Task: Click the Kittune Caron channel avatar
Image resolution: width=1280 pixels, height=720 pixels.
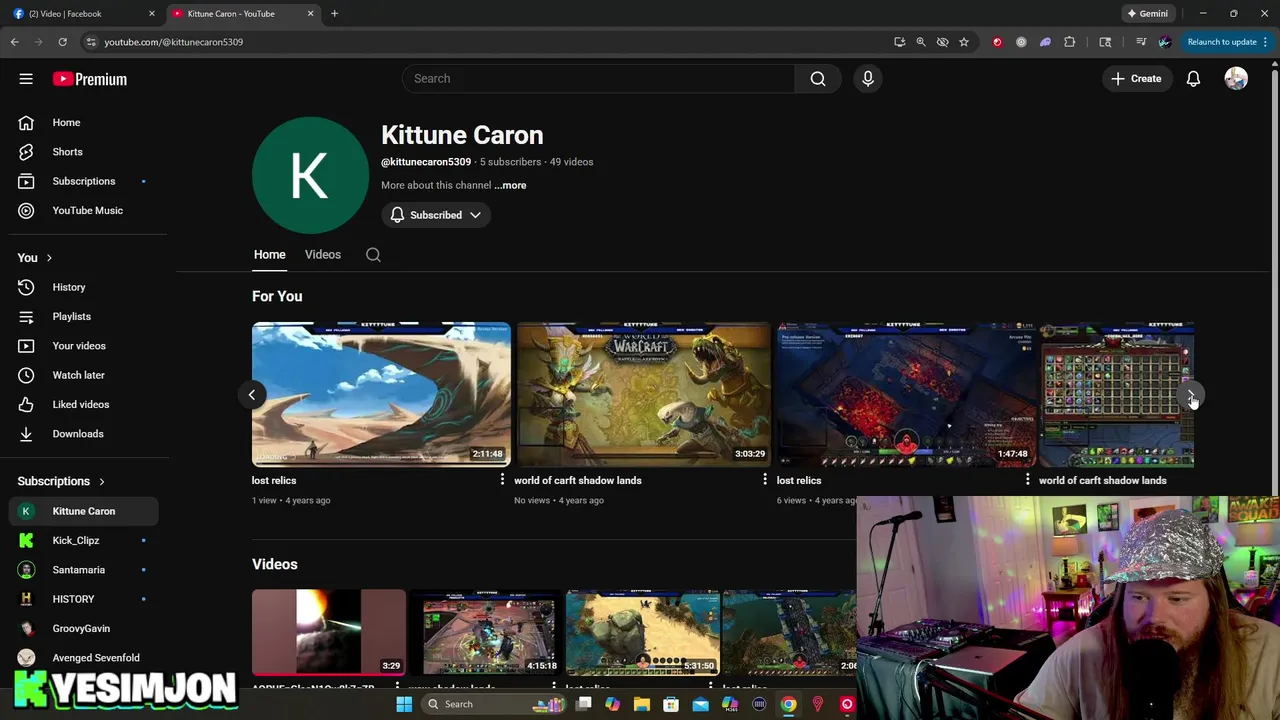Action: coord(310,175)
